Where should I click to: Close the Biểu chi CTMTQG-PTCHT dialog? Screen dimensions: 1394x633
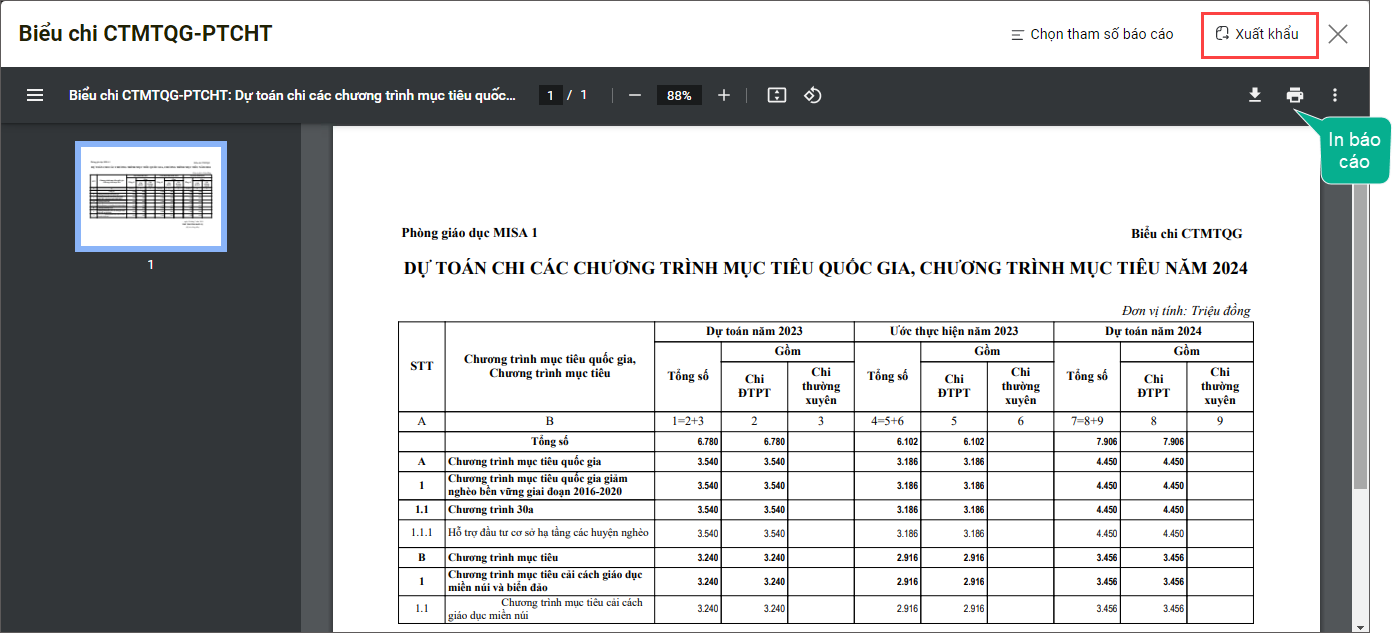[1338, 34]
